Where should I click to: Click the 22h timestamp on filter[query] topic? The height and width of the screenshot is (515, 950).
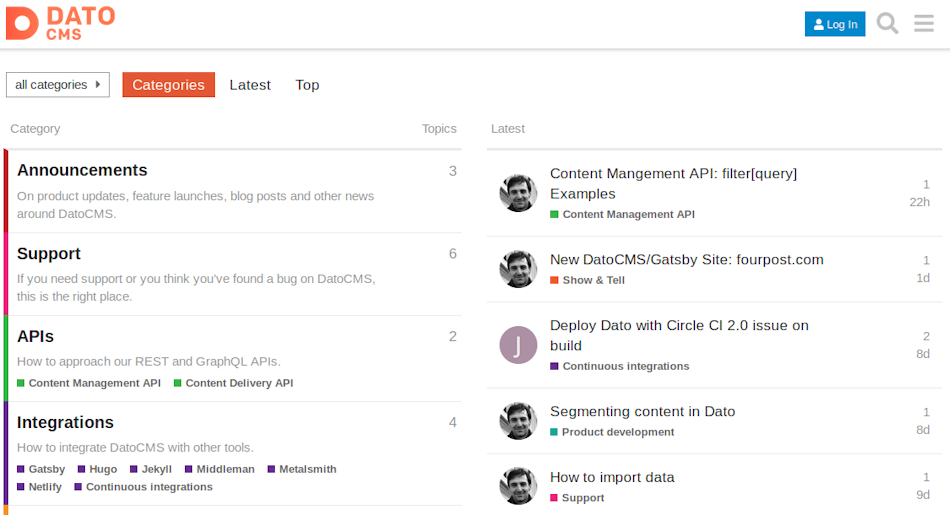tap(919, 202)
